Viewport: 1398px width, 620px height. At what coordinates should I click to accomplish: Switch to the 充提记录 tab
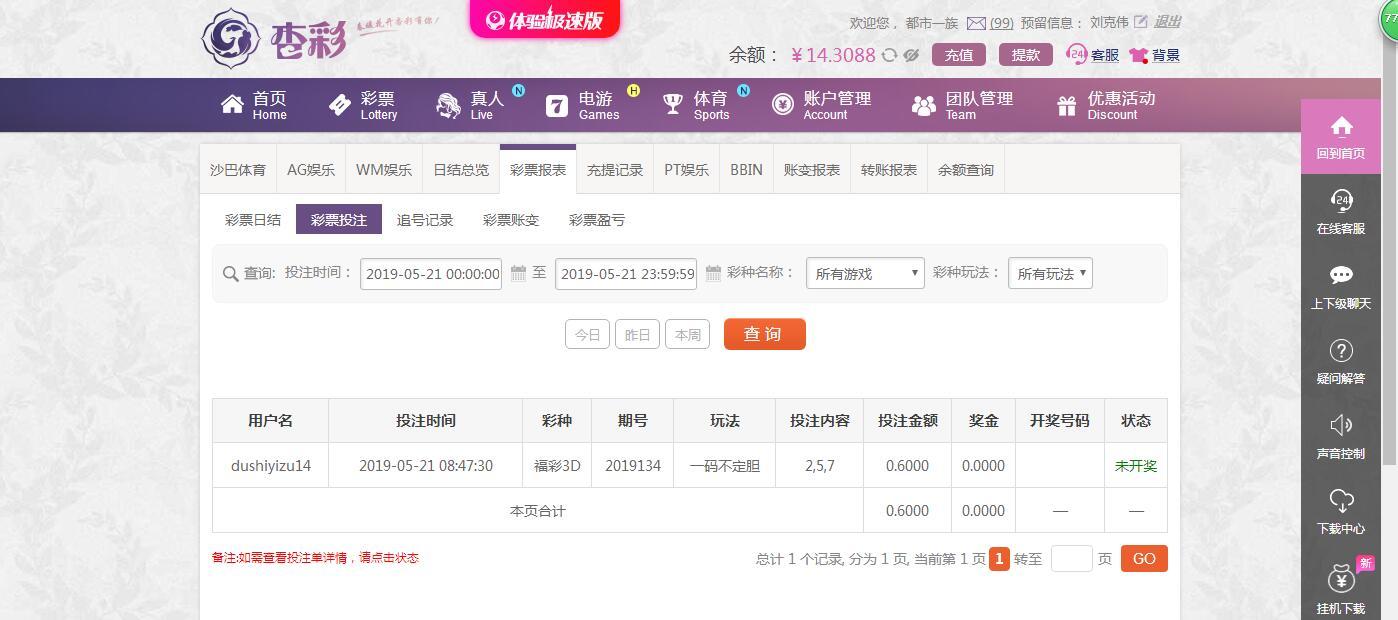tap(614, 169)
